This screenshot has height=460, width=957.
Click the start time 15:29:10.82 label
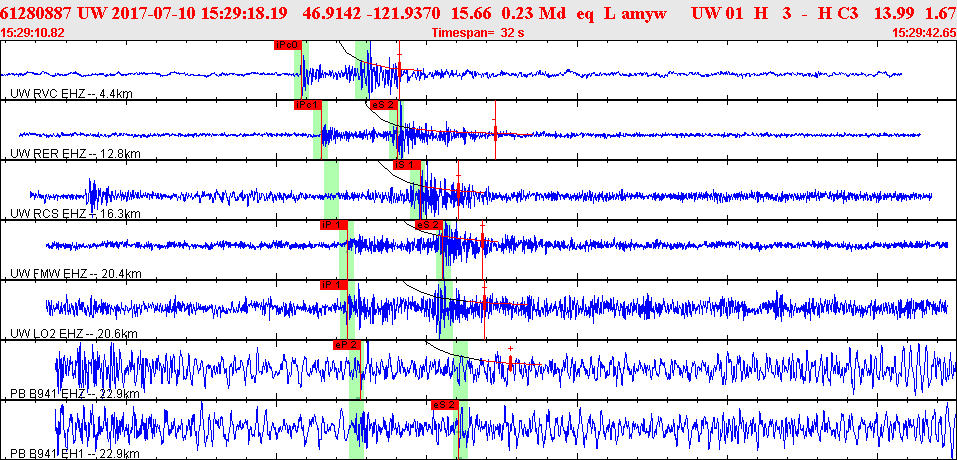[x=34, y=33]
